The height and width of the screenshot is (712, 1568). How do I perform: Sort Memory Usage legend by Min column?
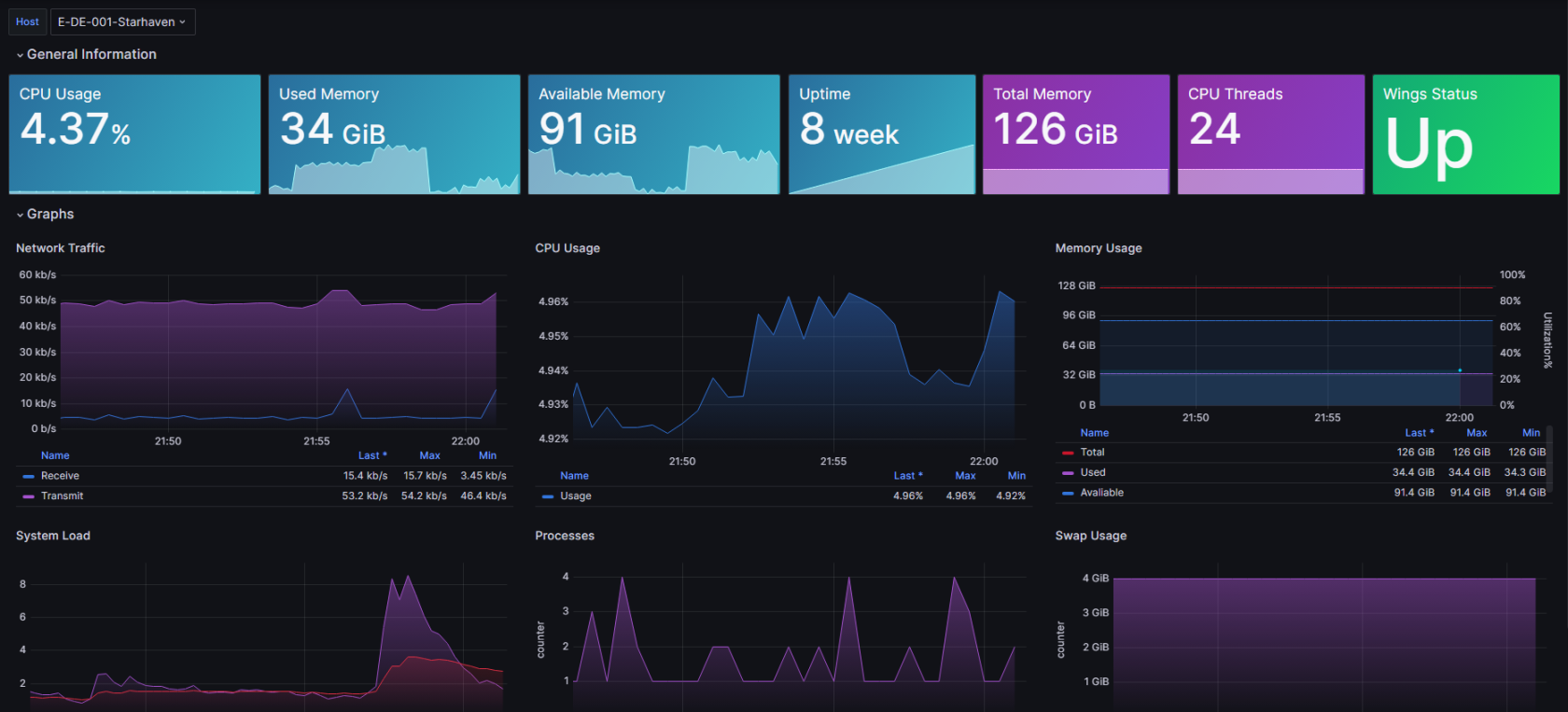[1531, 433]
